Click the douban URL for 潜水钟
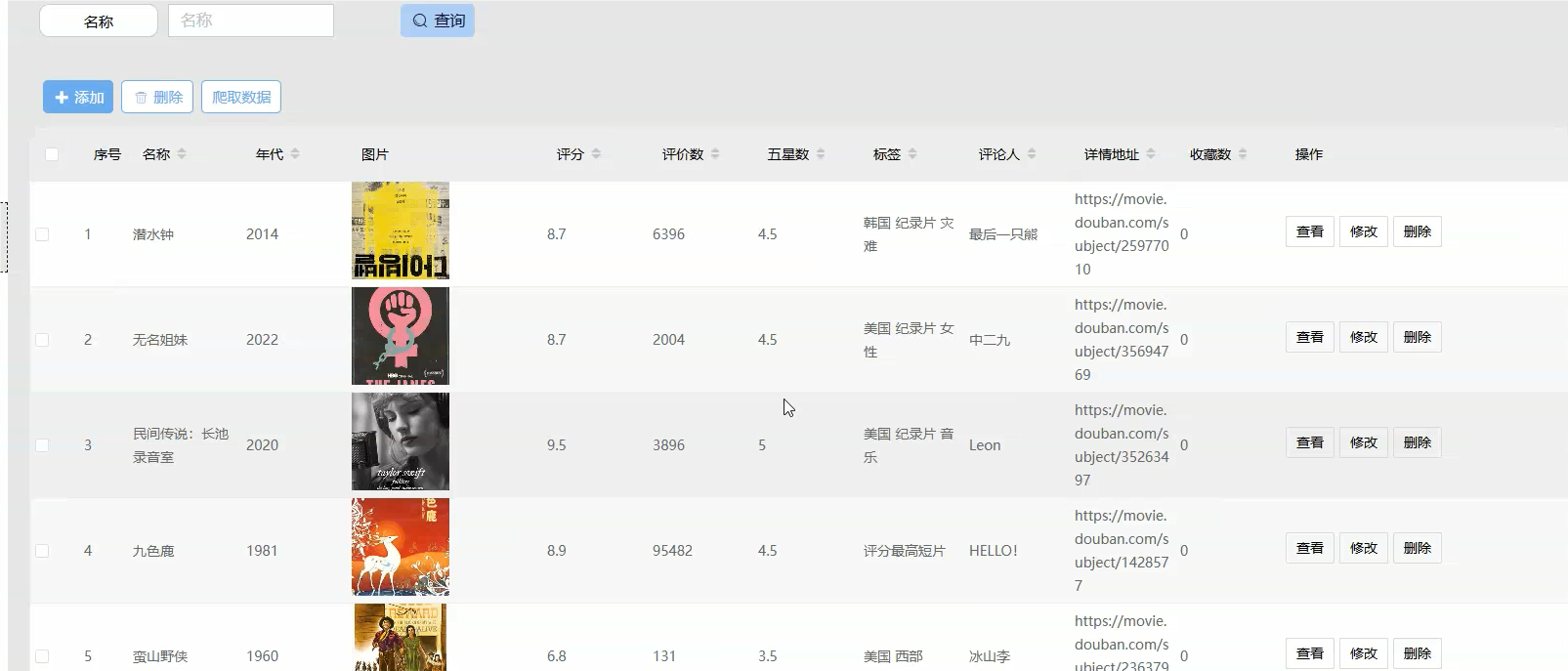The height and width of the screenshot is (671, 1568). (x=1122, y=234)
